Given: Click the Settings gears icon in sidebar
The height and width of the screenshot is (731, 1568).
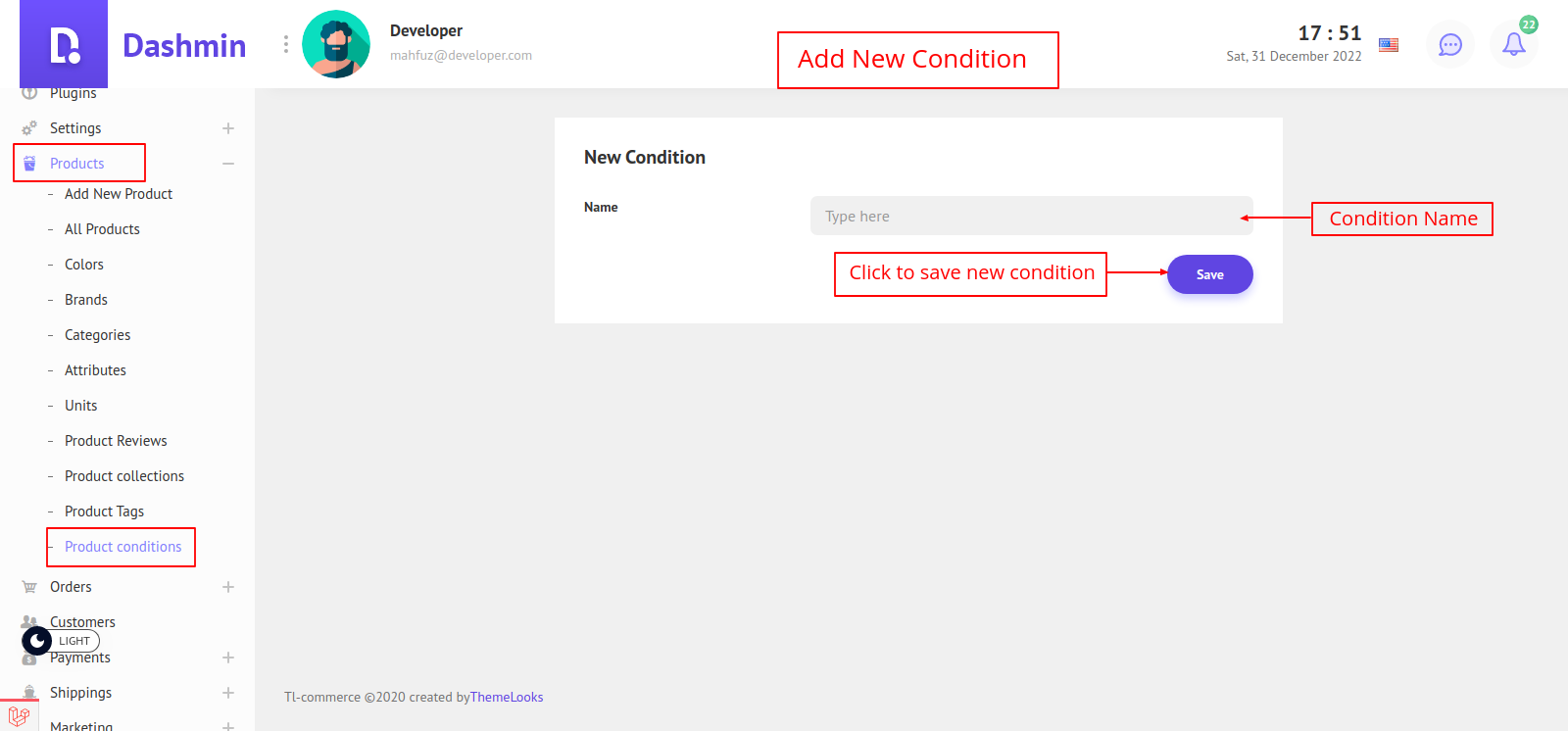Looking at the screenshot, I should point(29,128).
